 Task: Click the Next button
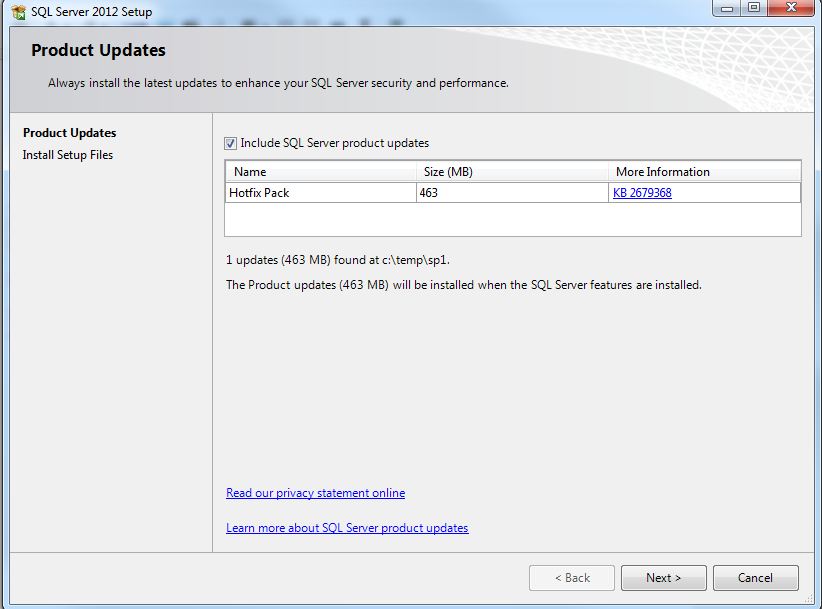pyautogui.click(x=664, y=578)
